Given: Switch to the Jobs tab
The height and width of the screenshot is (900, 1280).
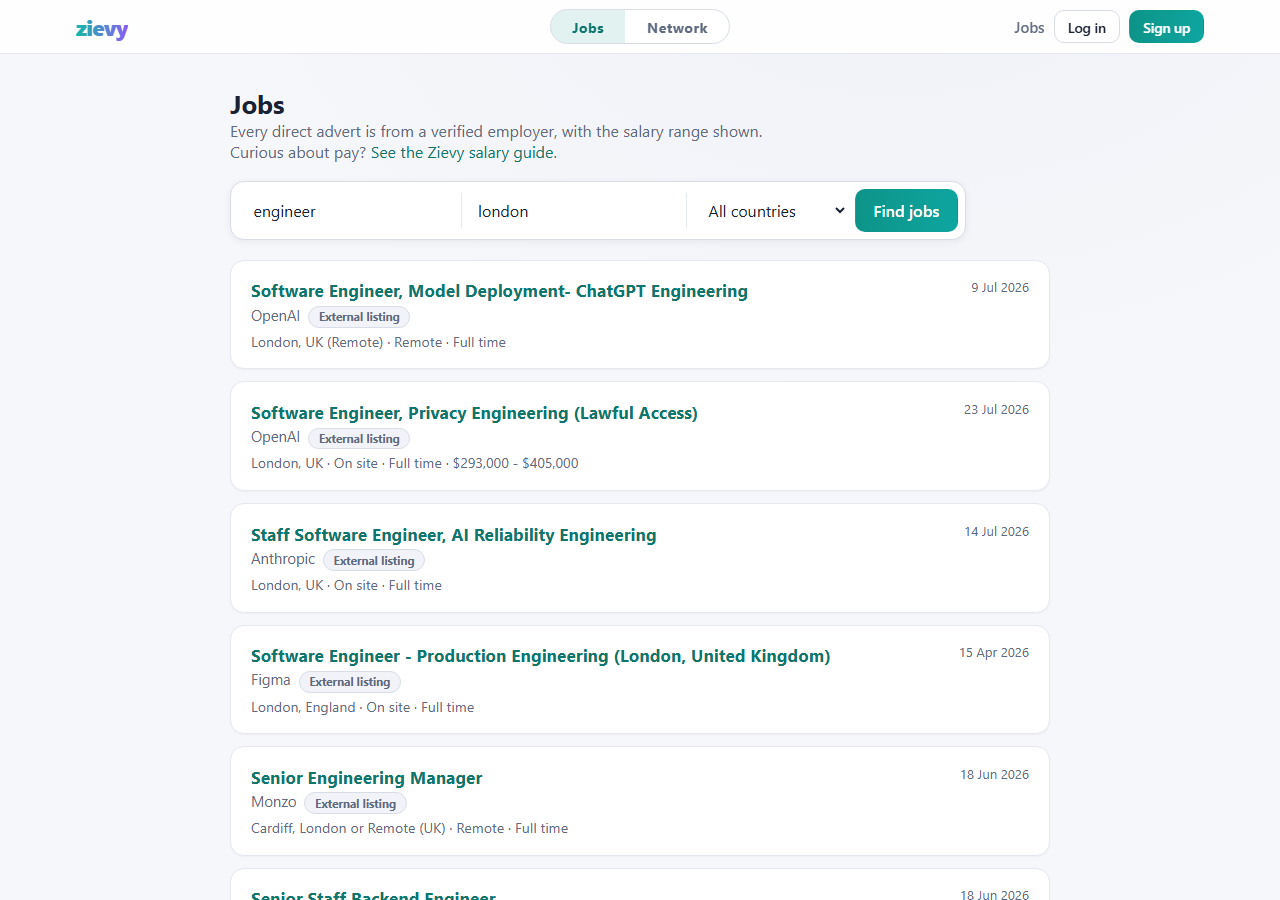Looking at the screenshot, I should tap(588, 28).
